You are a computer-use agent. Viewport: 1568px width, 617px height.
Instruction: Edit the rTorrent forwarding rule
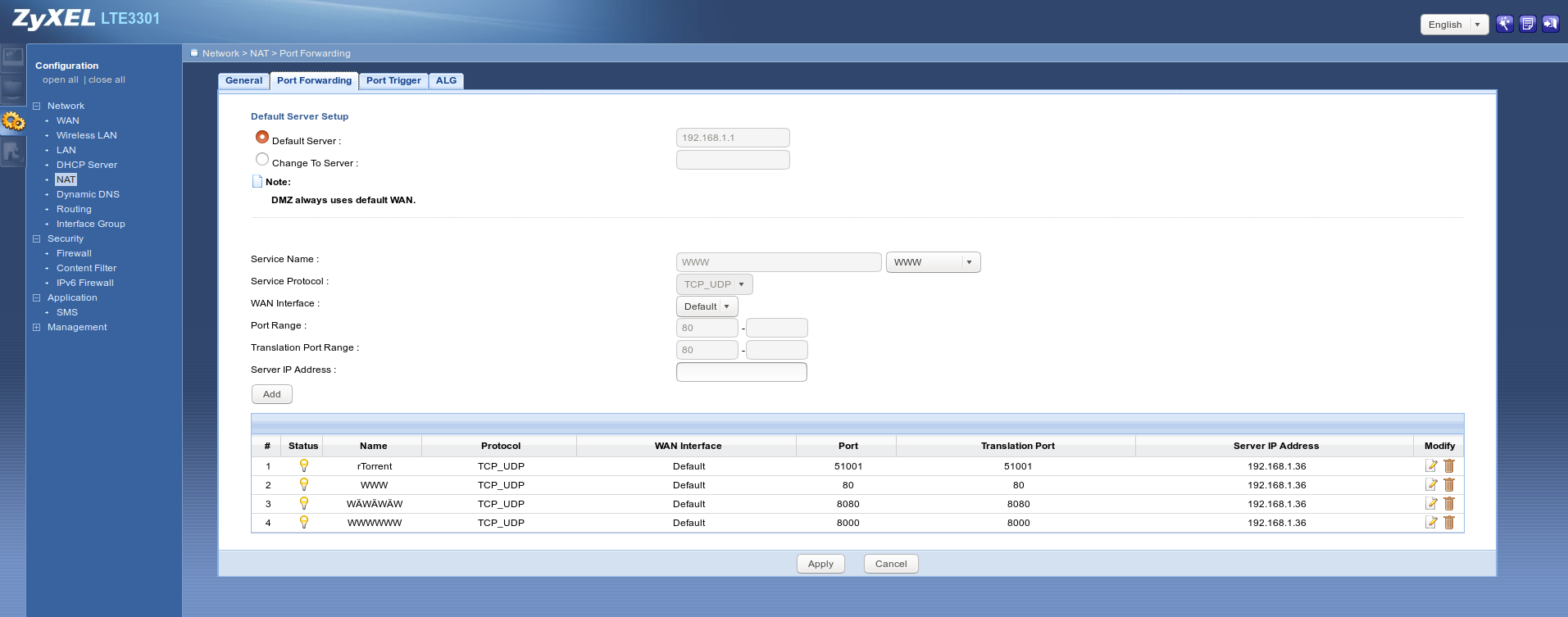pos(1431,466)
